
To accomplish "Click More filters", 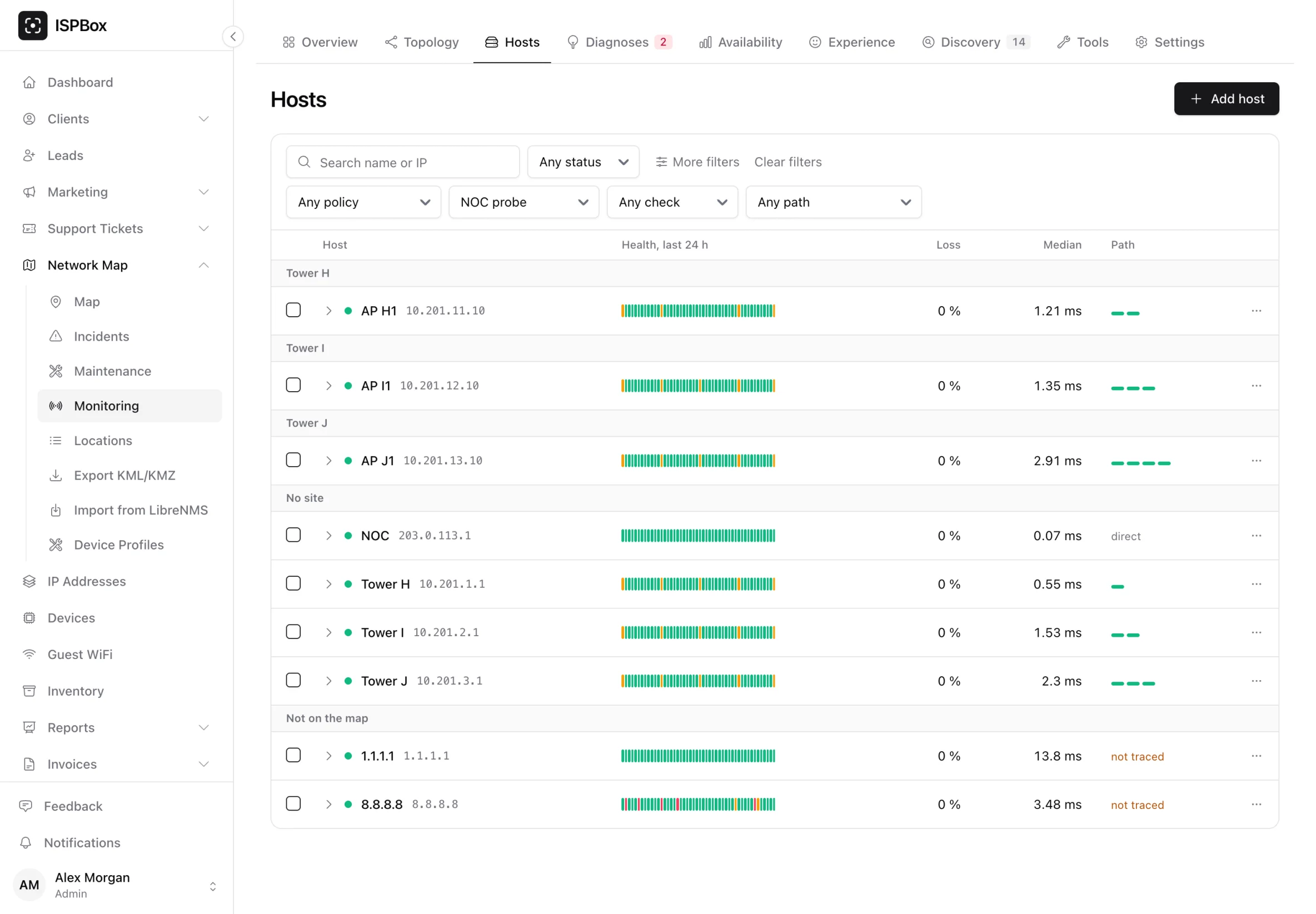I will [697, 162].
